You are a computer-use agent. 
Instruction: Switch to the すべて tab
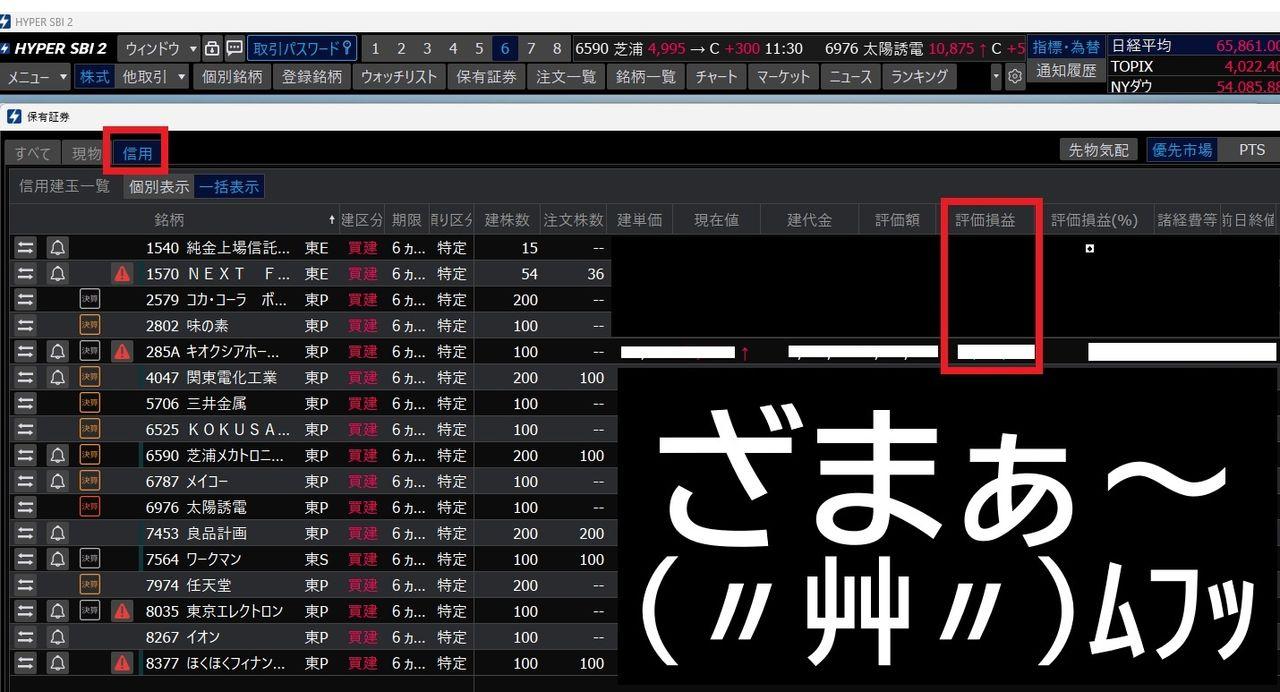33,153
